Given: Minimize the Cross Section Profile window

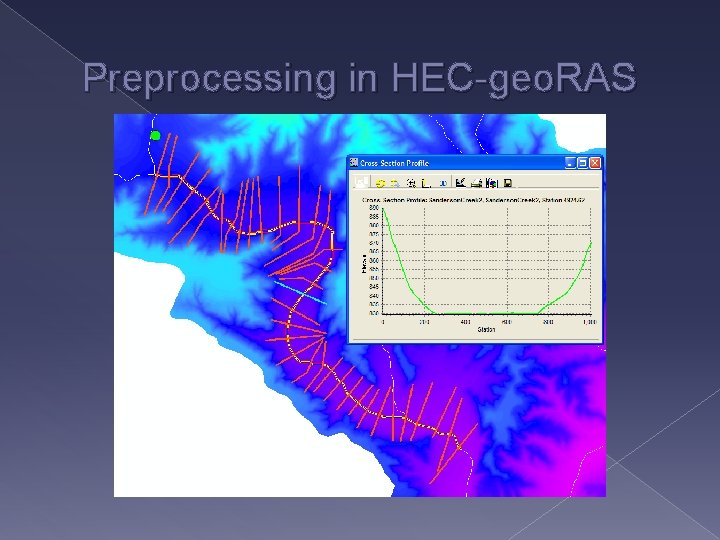Looking at the screenshot, I should [570, 163].
